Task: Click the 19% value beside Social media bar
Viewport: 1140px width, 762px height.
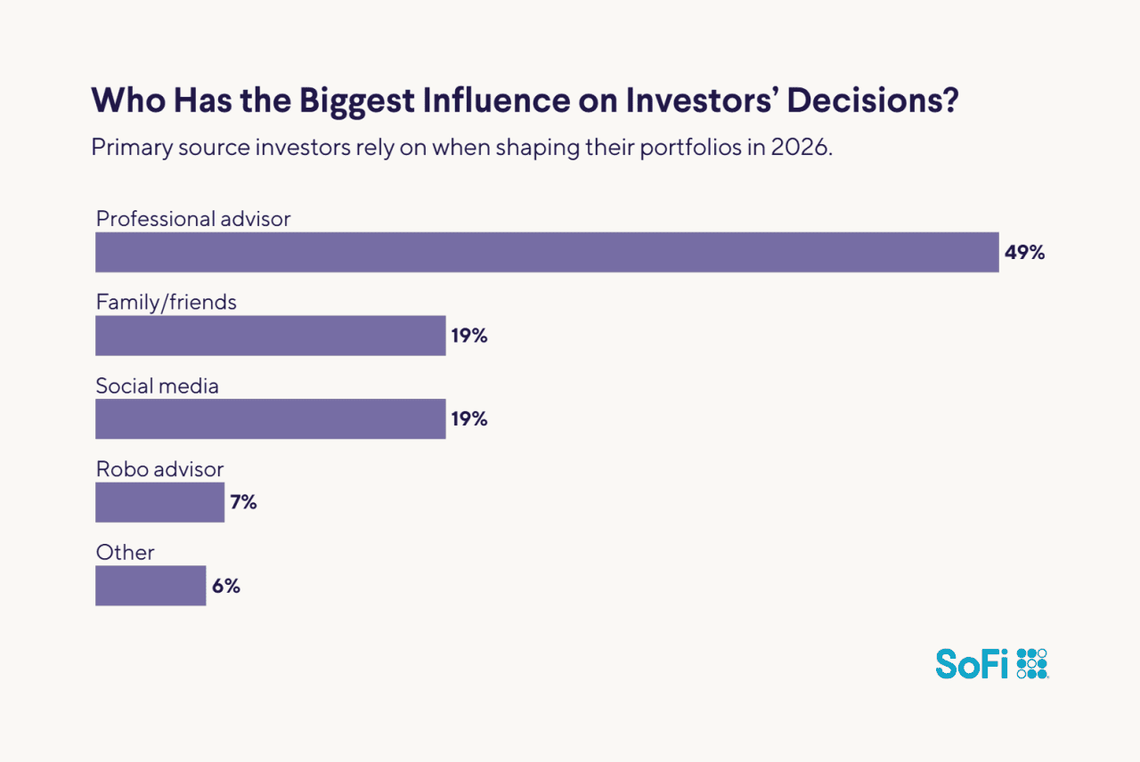Action: click(469, 419)
